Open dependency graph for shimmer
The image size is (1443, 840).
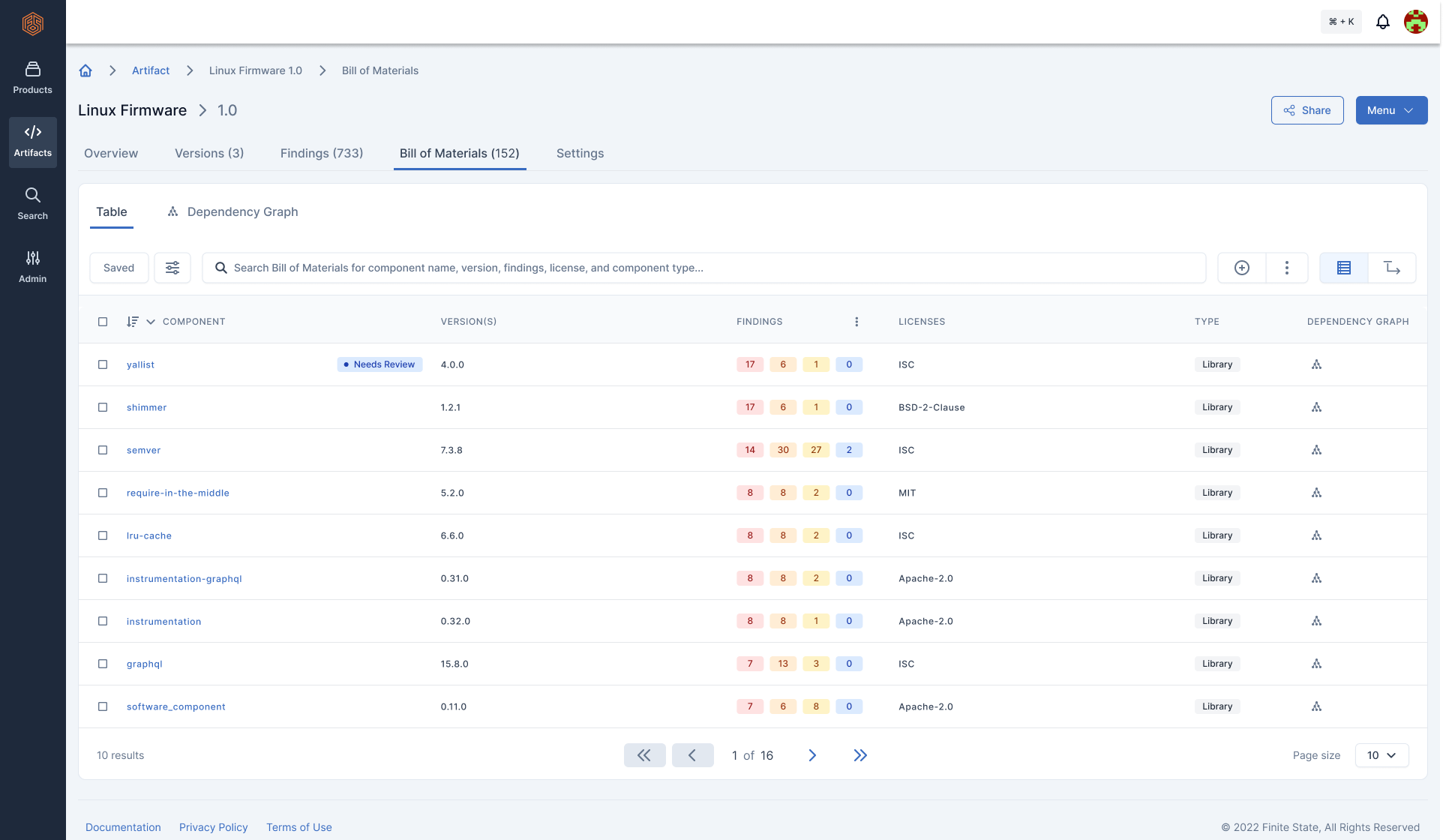click(1316, 407)
